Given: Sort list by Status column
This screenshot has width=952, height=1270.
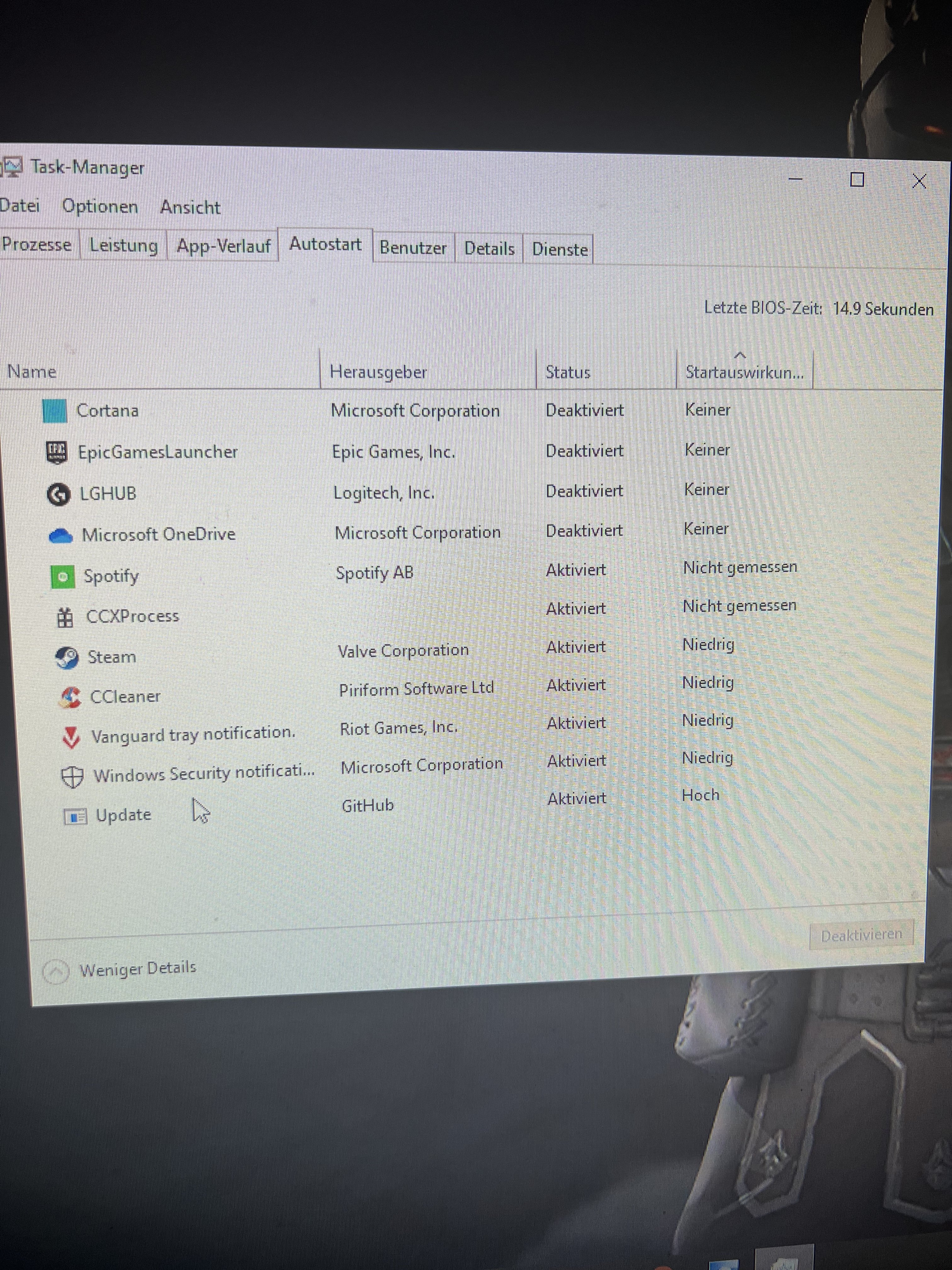Looking at the screenshot, I should [568, 372].
